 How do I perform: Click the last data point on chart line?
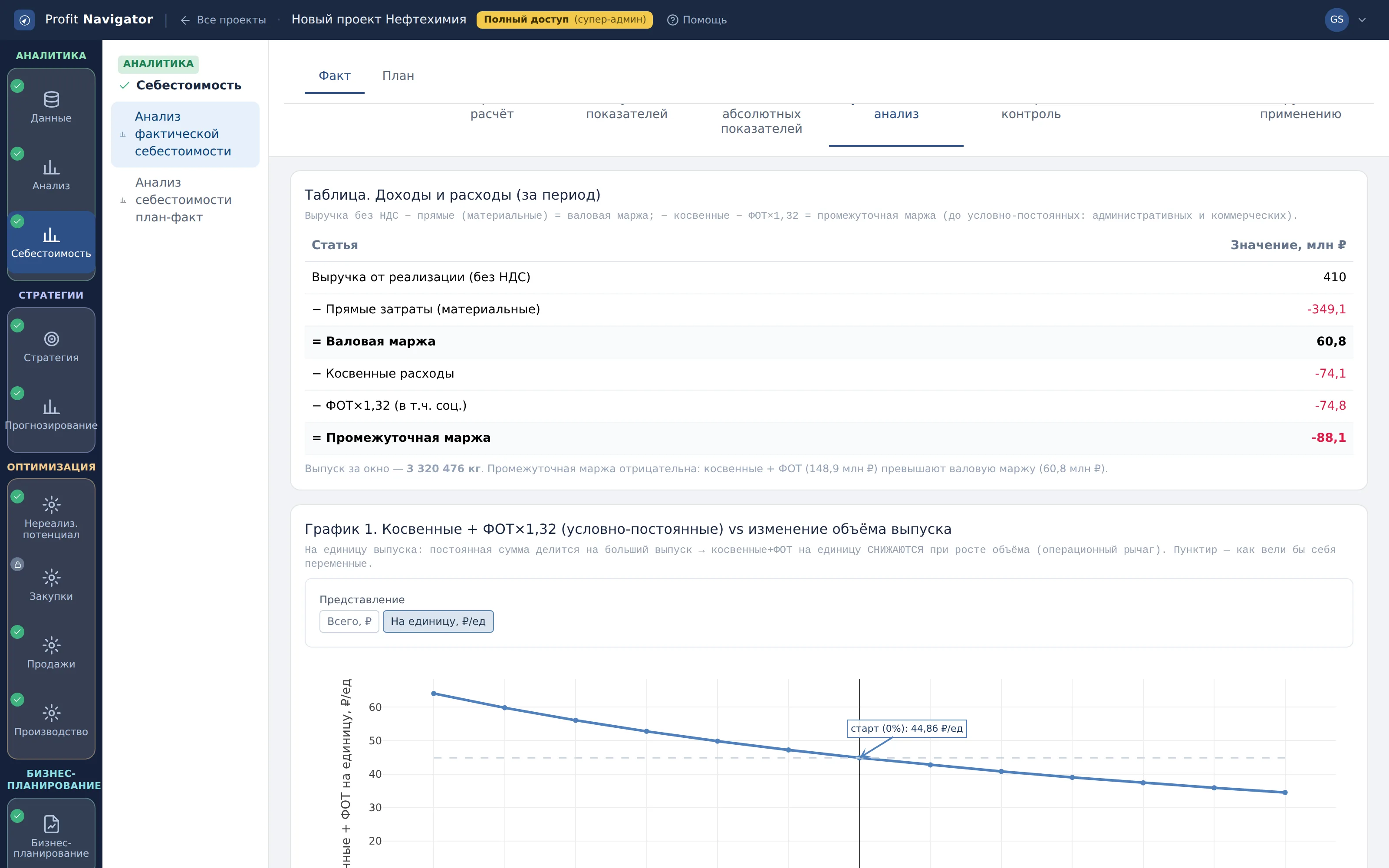point(1285,793)
